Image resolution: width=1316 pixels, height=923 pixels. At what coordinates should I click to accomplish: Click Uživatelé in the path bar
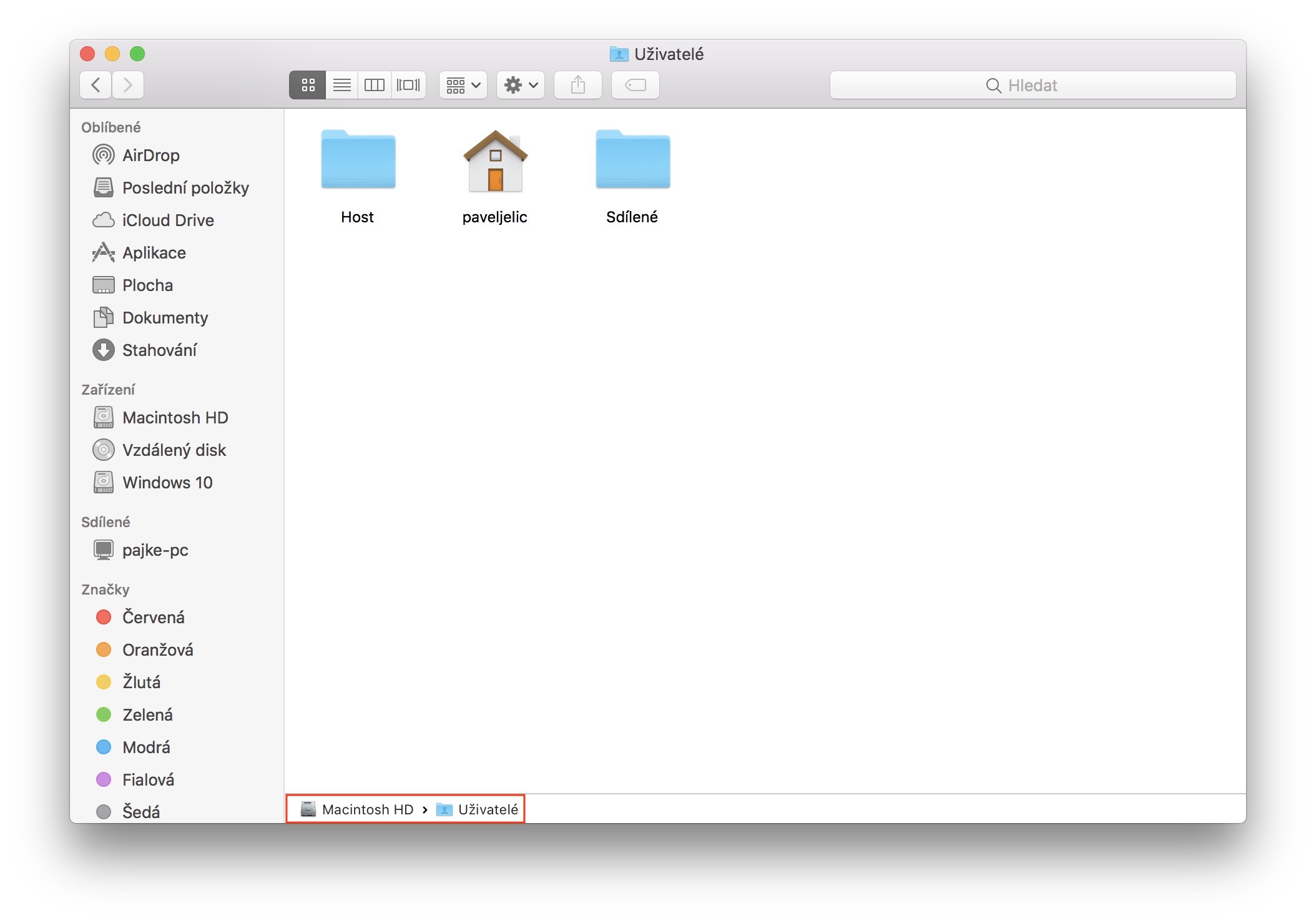click(488, 809)
